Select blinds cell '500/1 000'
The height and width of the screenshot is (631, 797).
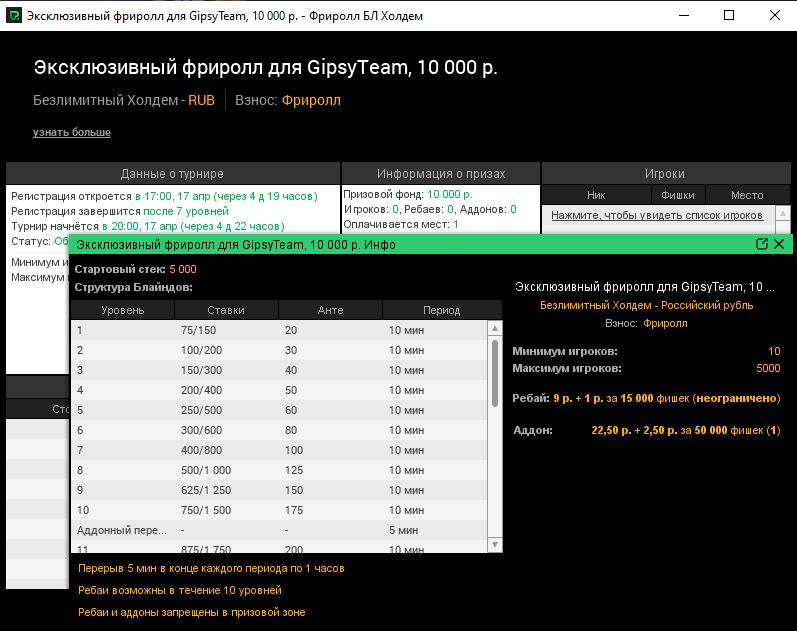206,470
